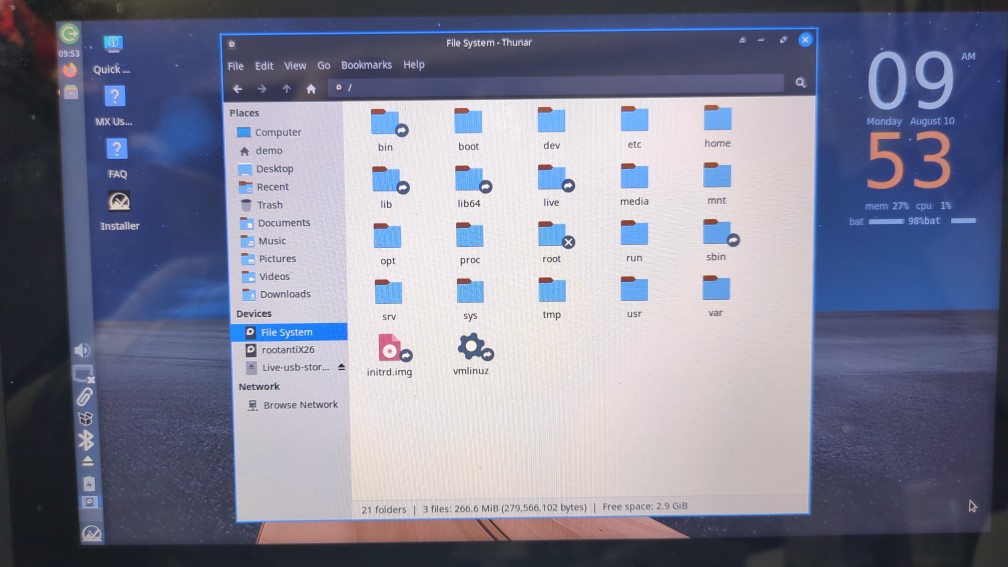The width and height of the screenshot is (1008, 567).
Task: Go forward with the right arrow
Action: pos(262,89)
